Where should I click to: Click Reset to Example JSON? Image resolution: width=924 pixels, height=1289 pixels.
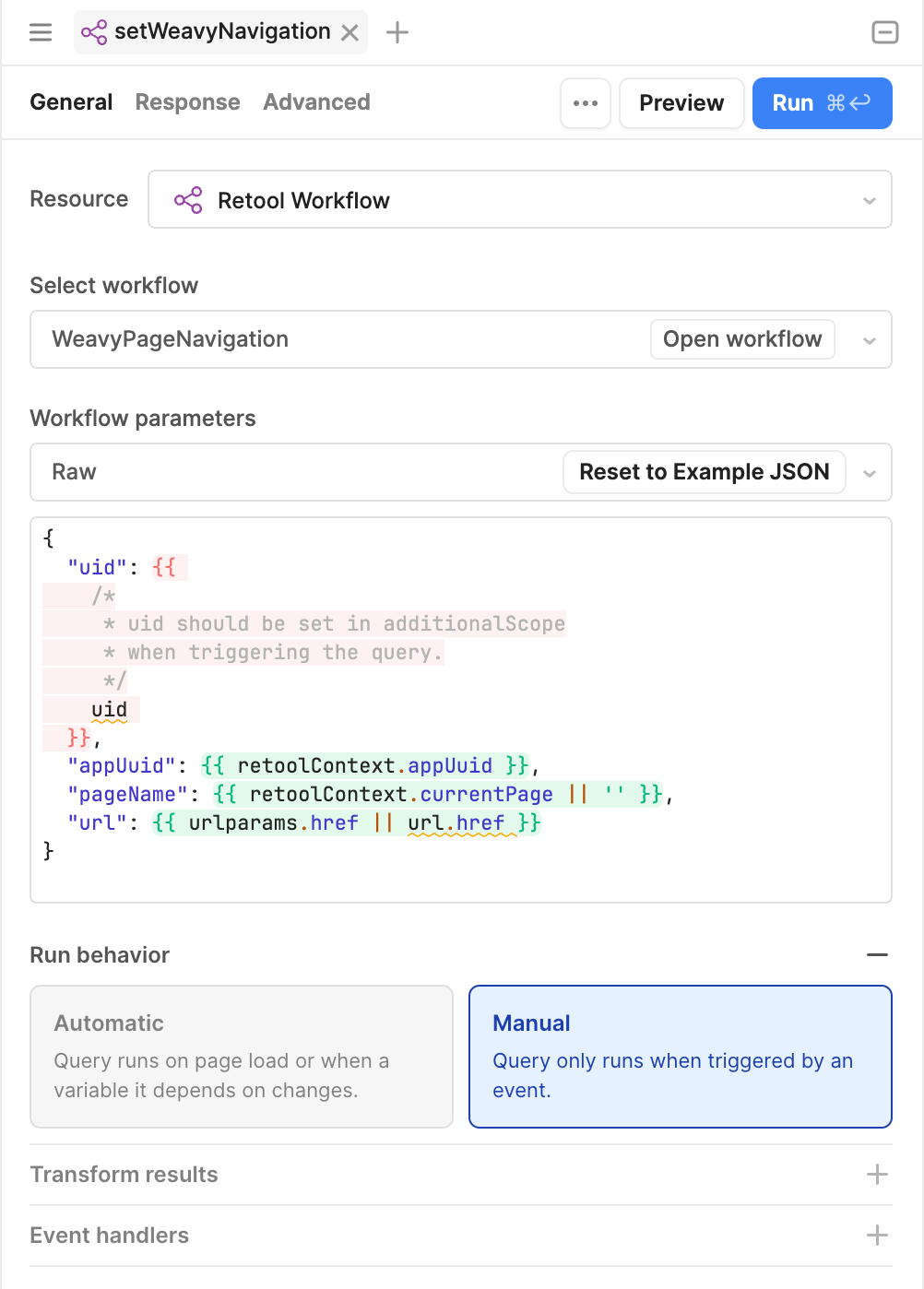pyautogui.click(x=704, y=471)
